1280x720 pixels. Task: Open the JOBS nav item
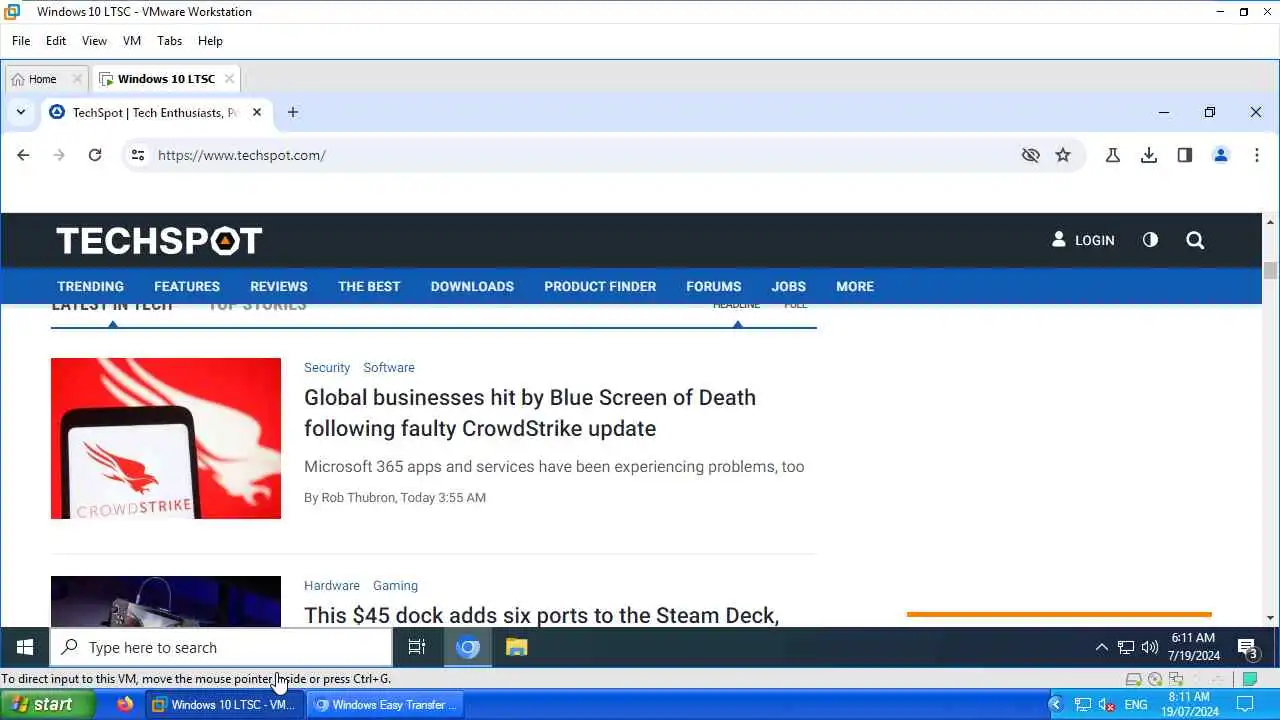788,286
